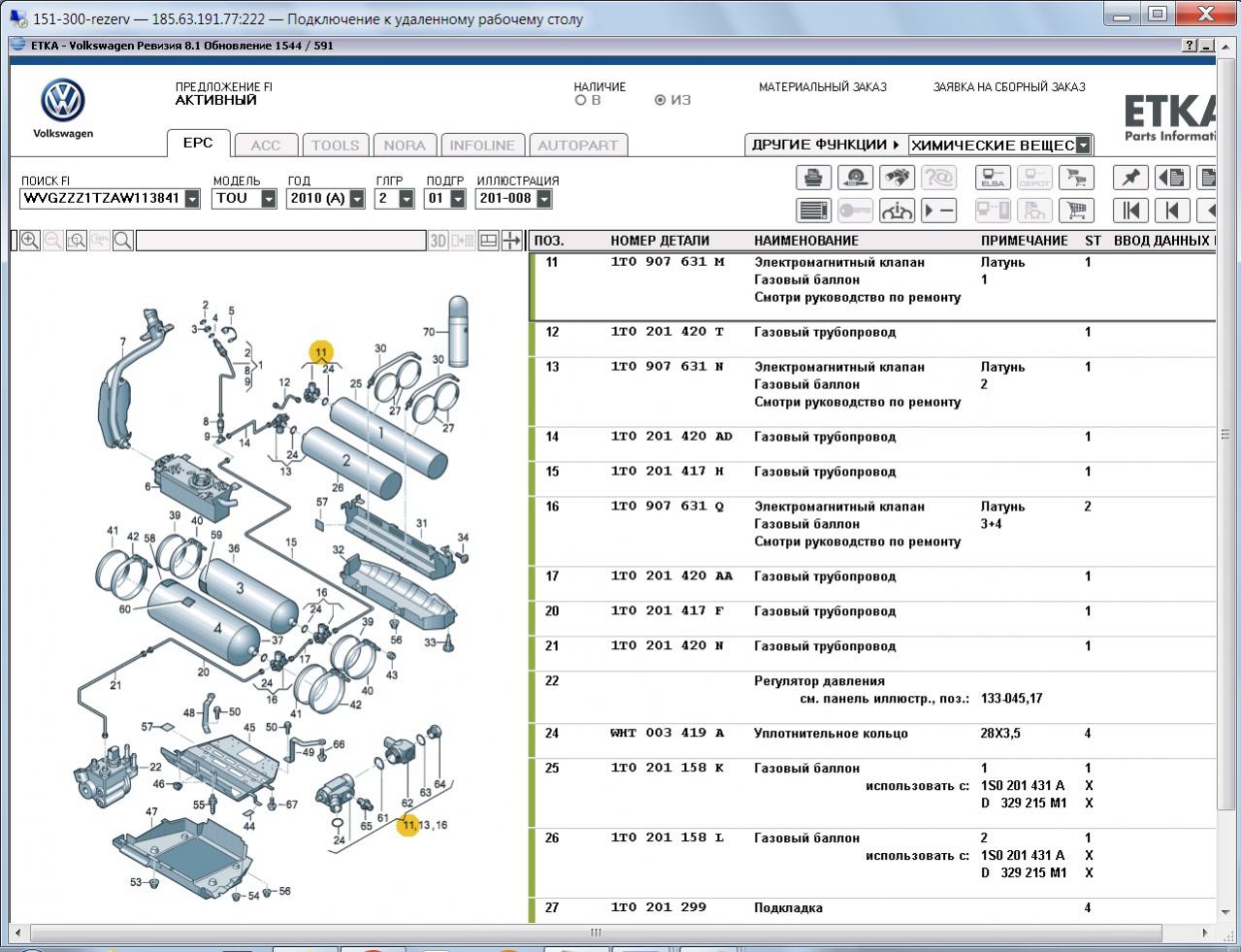Open the МОДЕЛЬ dropdown showing TOU

pos(269,198)
